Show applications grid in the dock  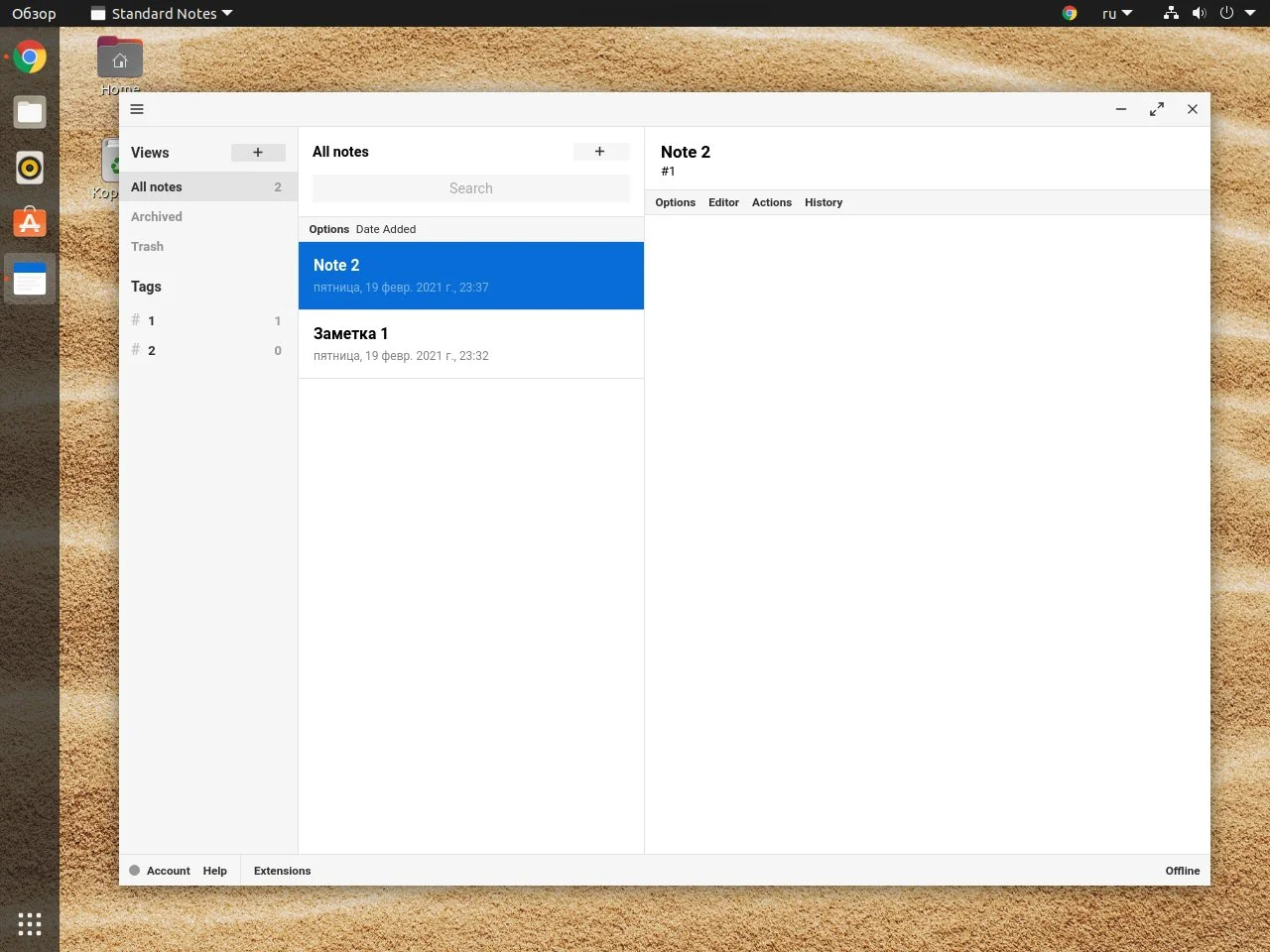click(30, 924)
